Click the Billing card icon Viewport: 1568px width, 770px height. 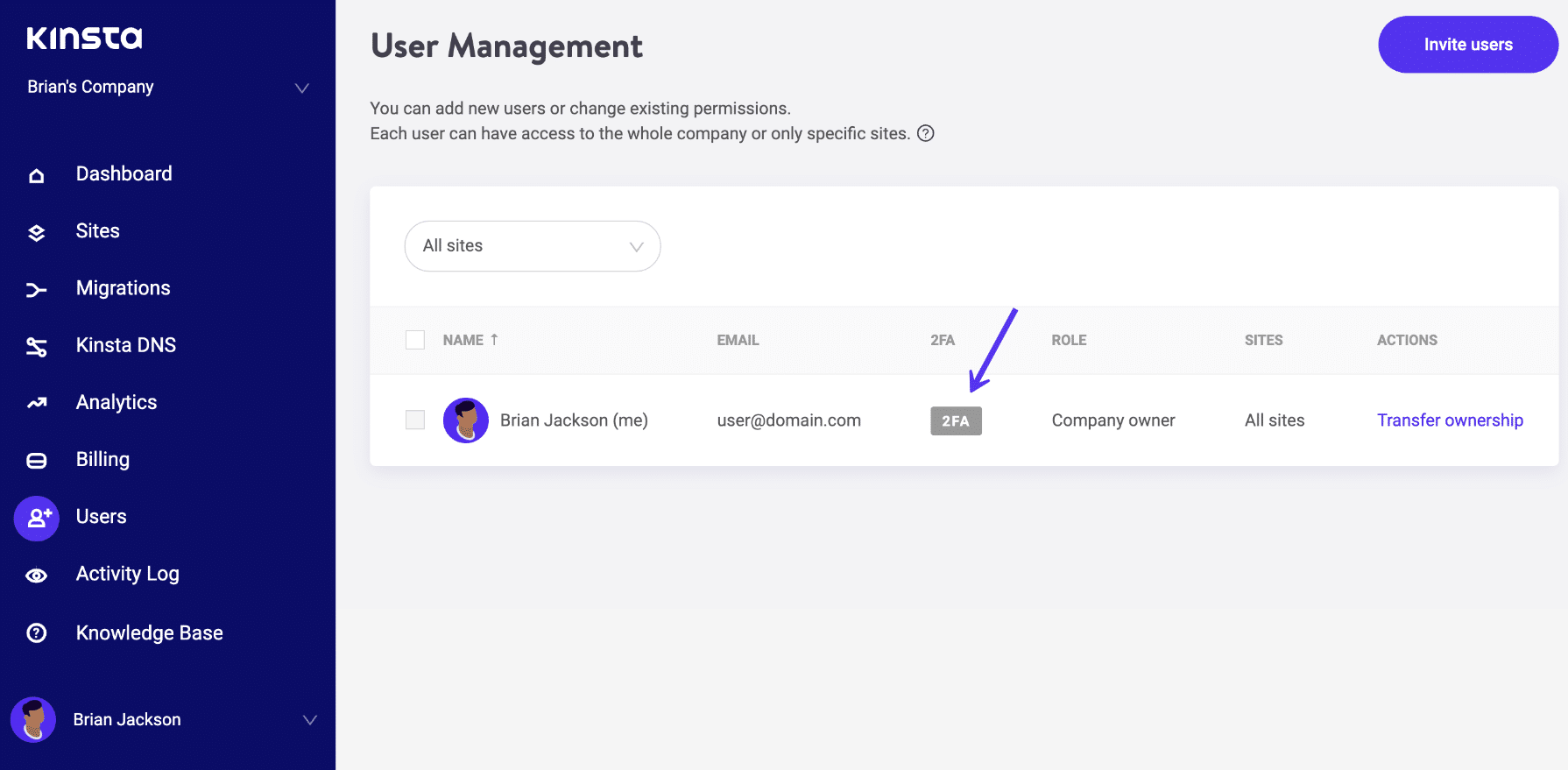(x=36, y=461)
